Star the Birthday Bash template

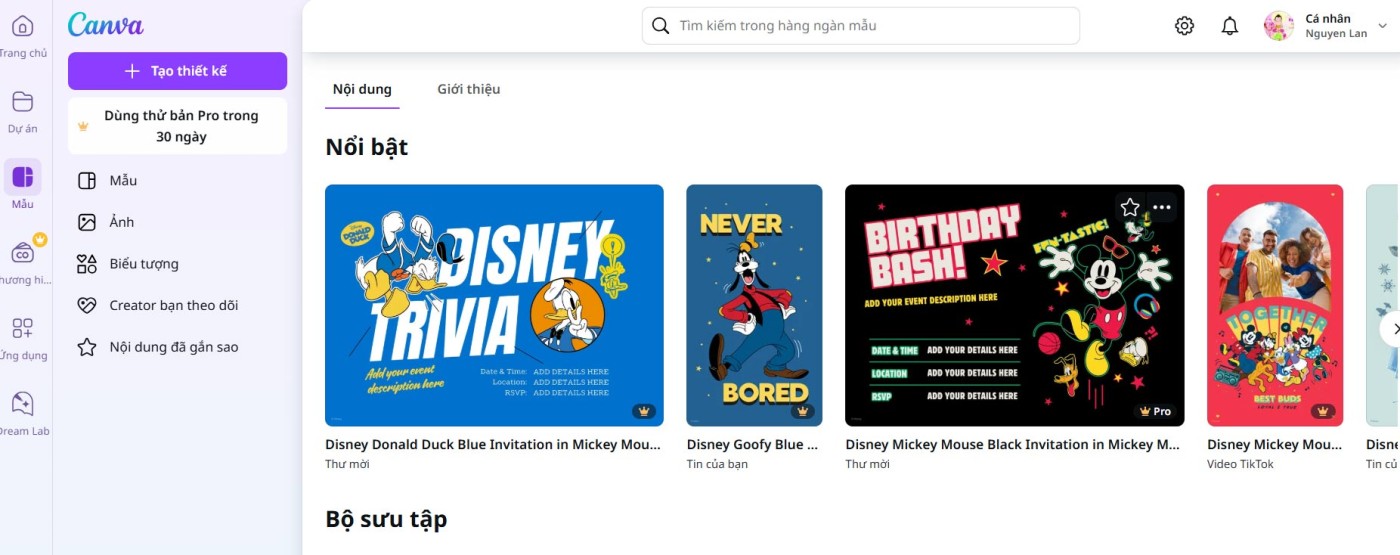coord(1130,207)
